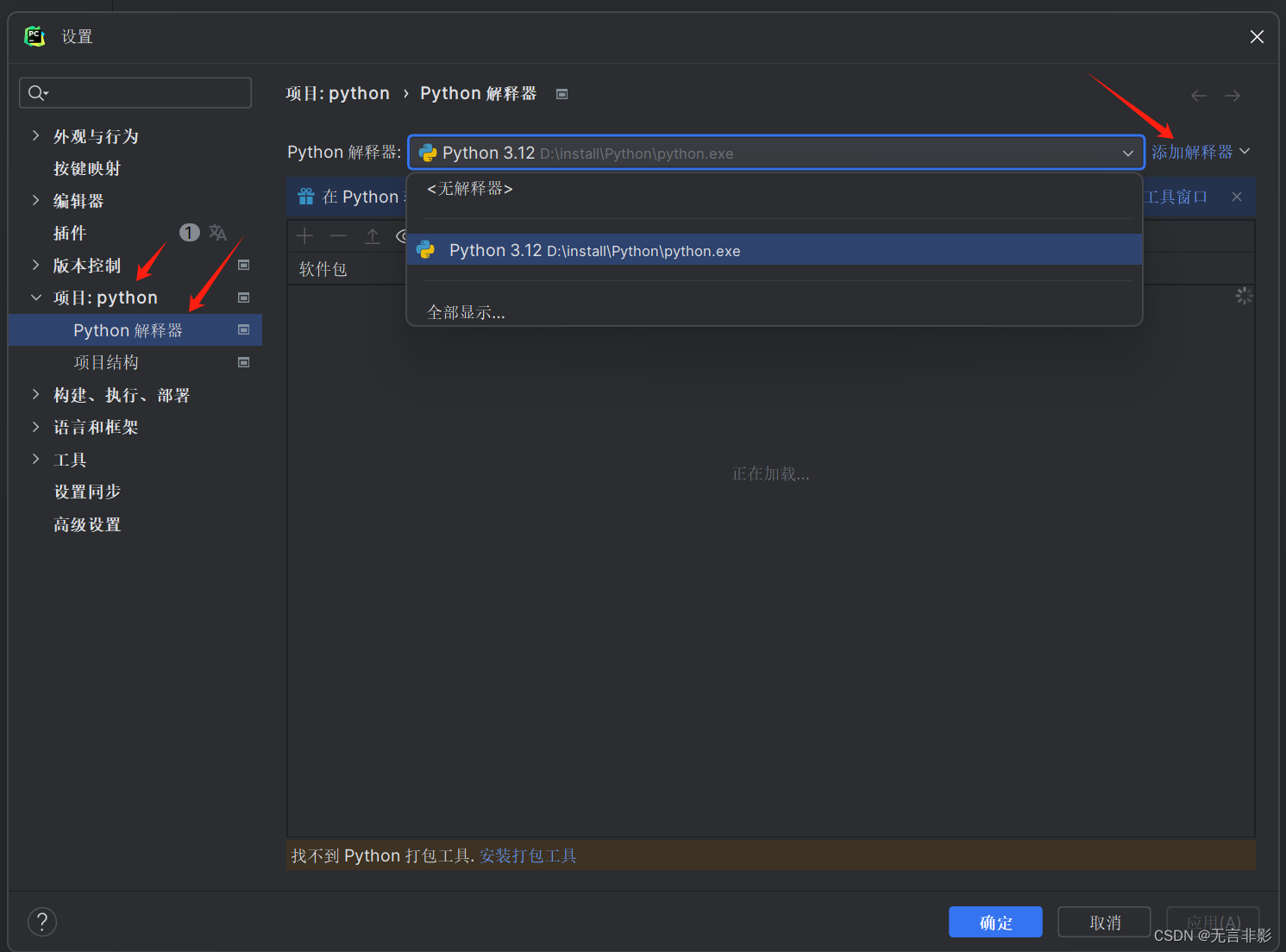1286x952 pixels.
Task: Click the minus icon to remove package
Action: click(x=338, y=235)
